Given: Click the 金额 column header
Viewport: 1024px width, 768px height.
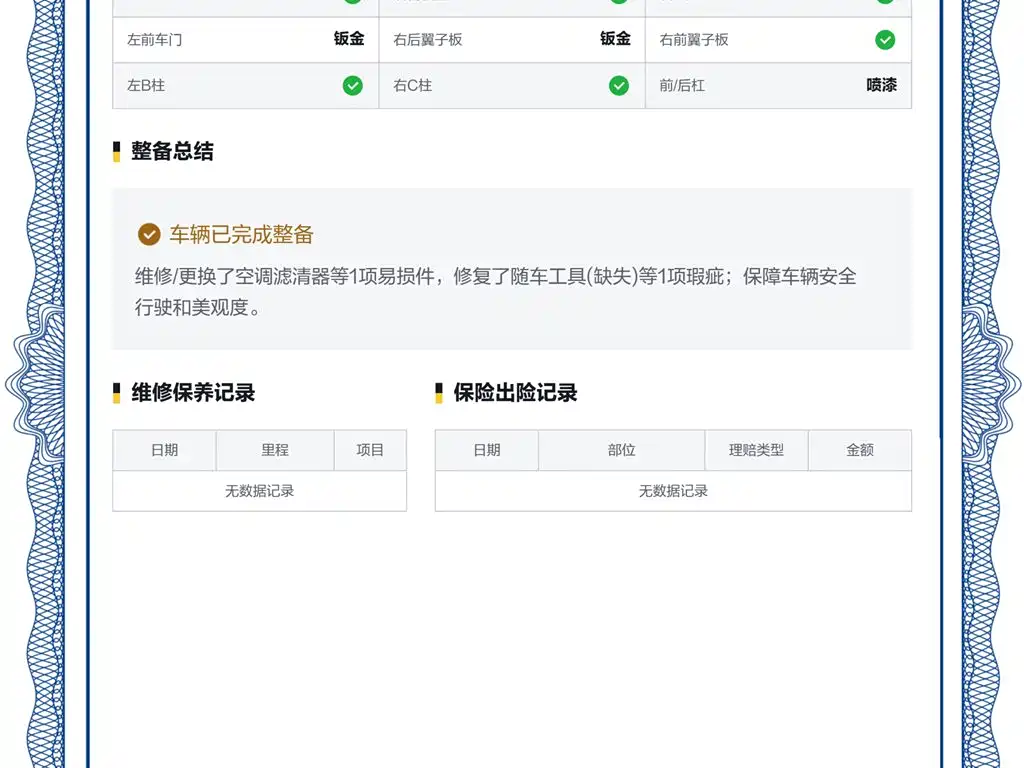Looking at the screenshot, I should 860,450.
